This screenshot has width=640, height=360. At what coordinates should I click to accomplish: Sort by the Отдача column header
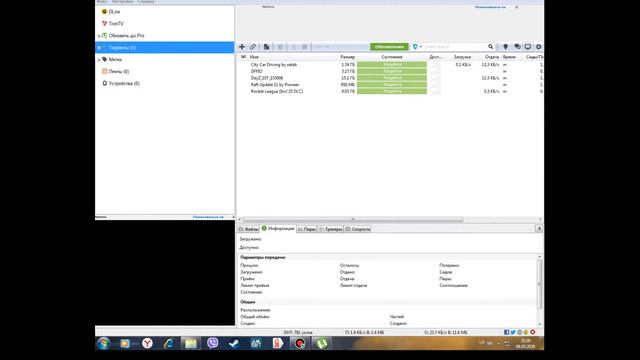tap(492, 57)
